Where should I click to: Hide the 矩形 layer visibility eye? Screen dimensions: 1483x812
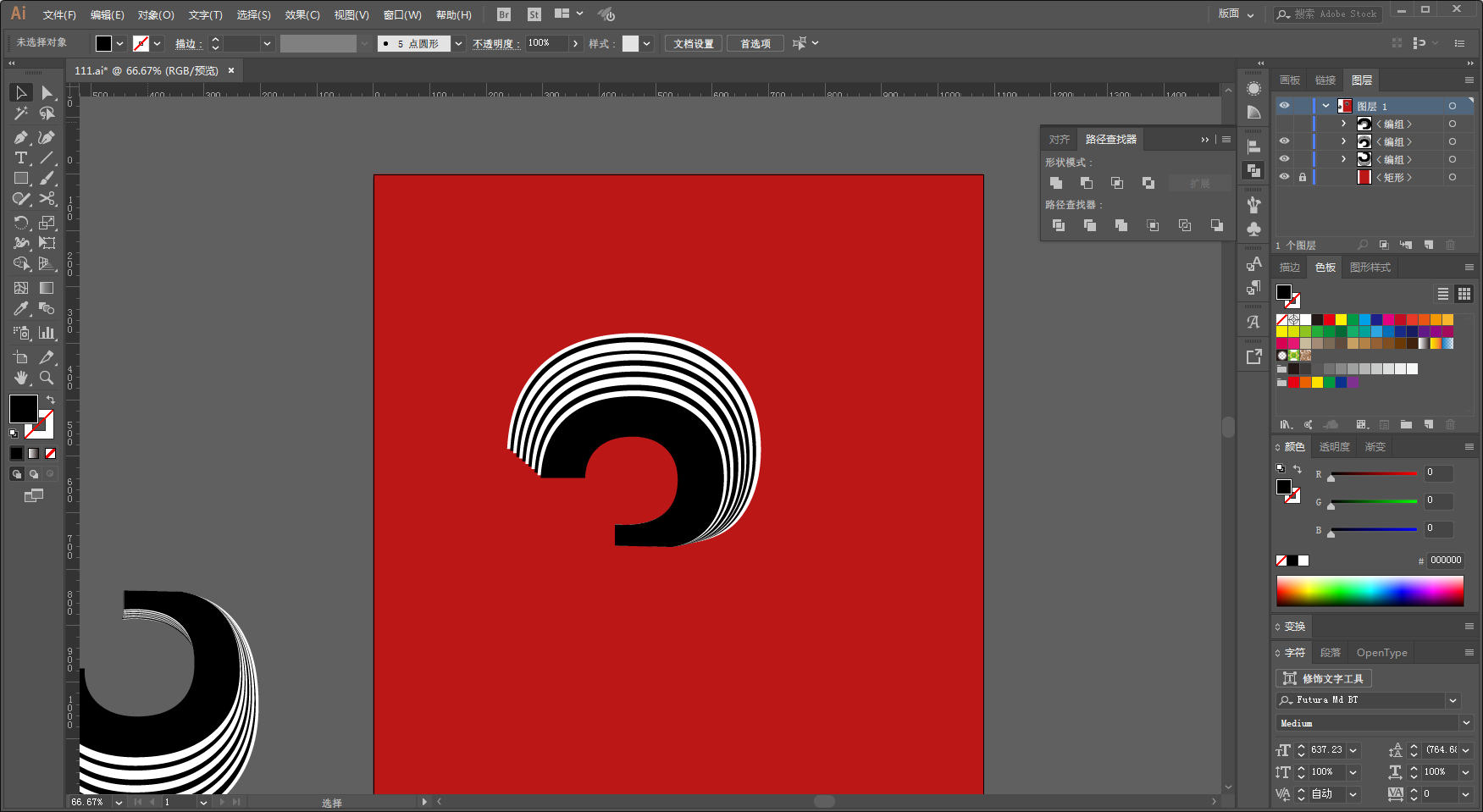point(1284,177)
